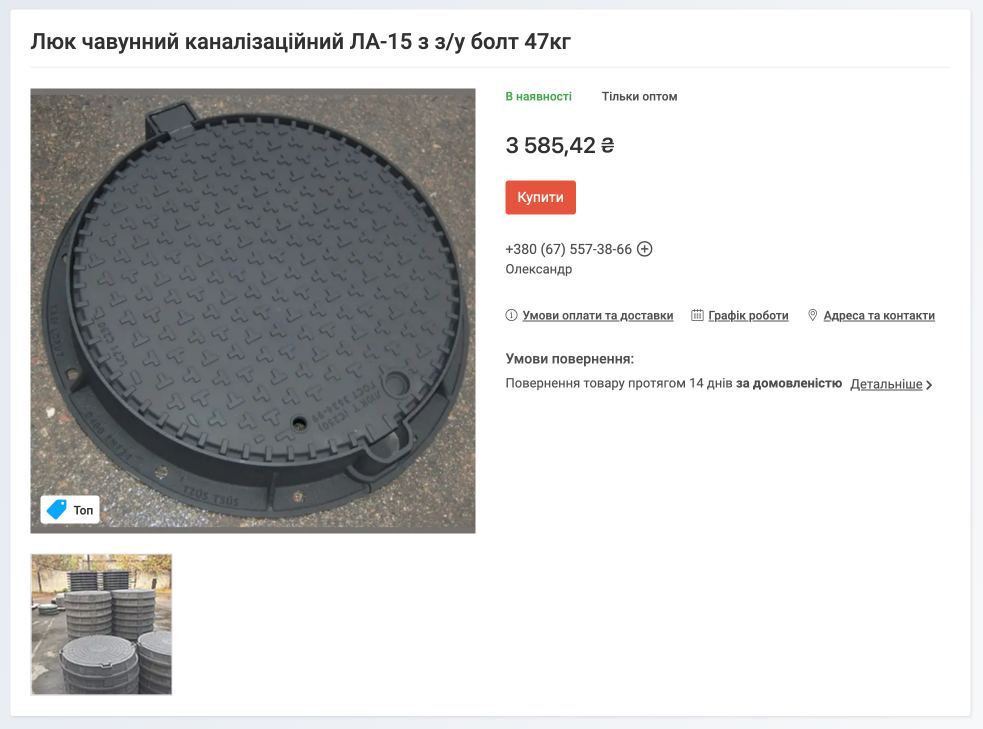
Task: Select the stacked manhole covers thumbnail
Action: pyautogui.click(x=102, y=624)
